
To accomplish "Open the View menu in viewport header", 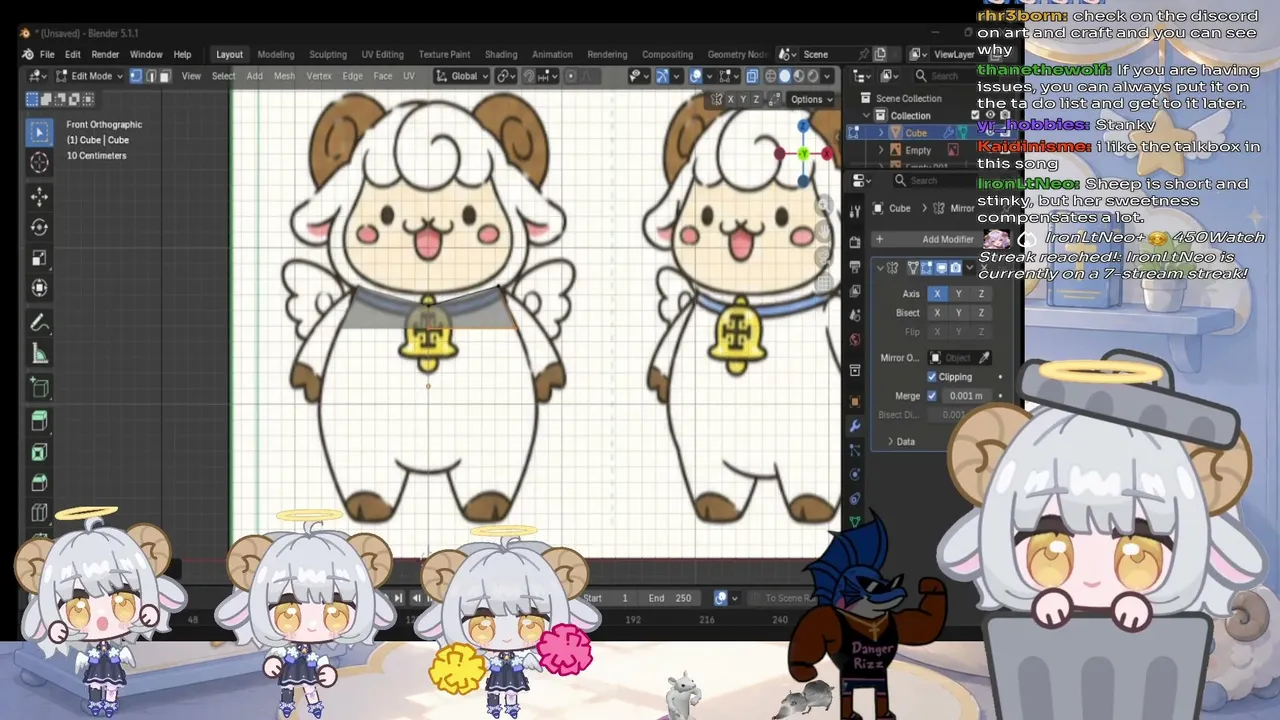I will [x=191, y=76].
